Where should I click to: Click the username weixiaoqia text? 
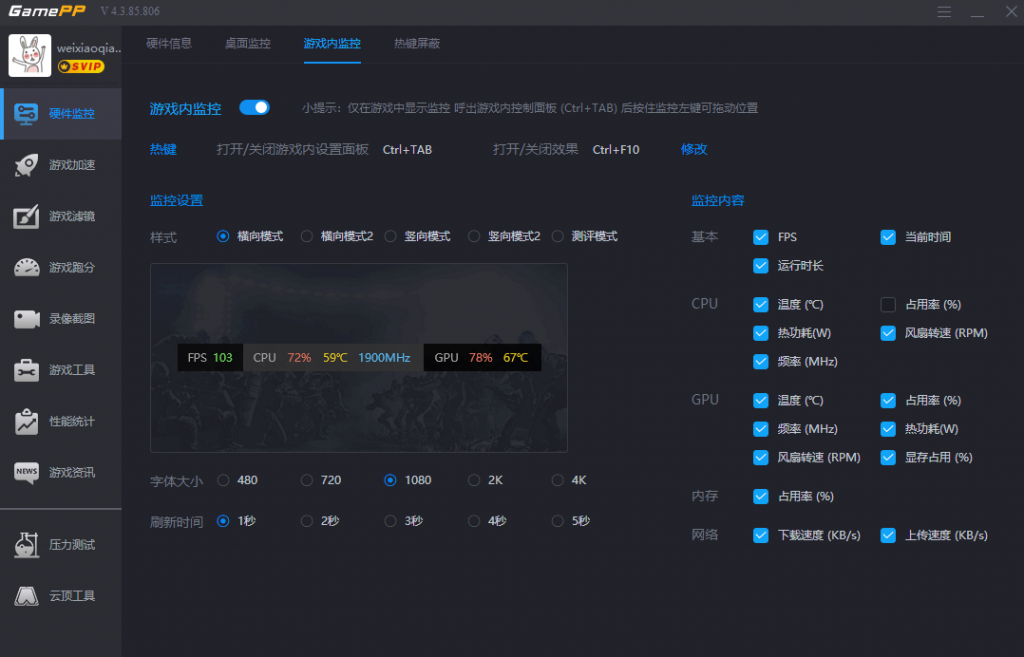pyautogui.click(x=88, y=48)
